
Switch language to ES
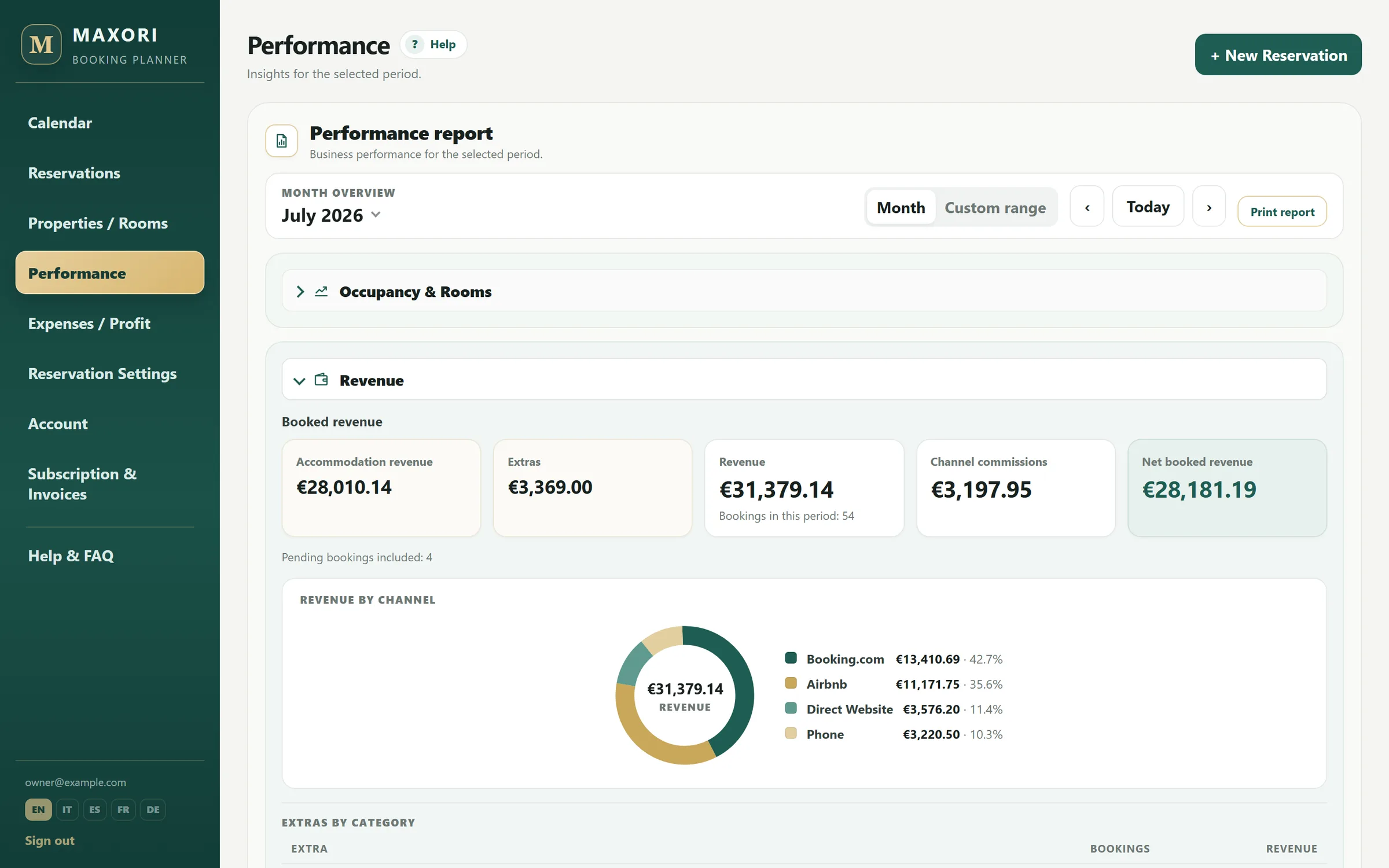tap(94, 810)
